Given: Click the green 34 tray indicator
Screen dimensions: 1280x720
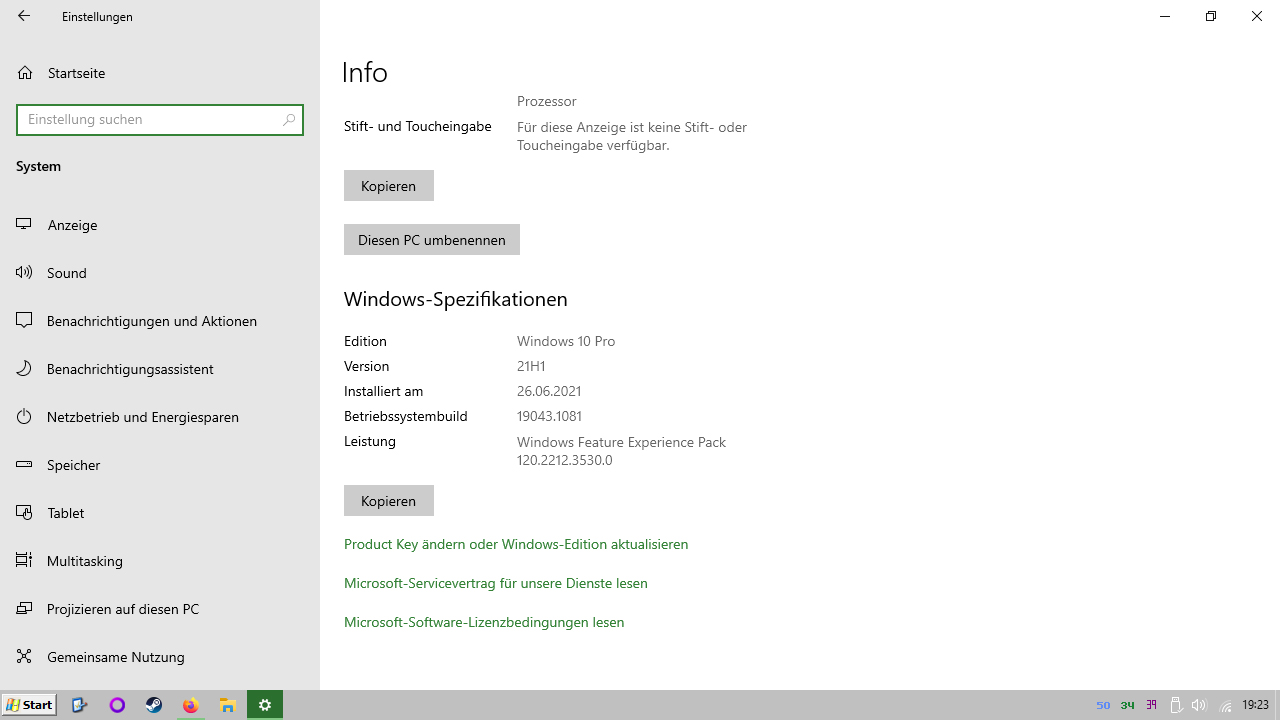Looking at the screenshot, I should click(1127, 705).
